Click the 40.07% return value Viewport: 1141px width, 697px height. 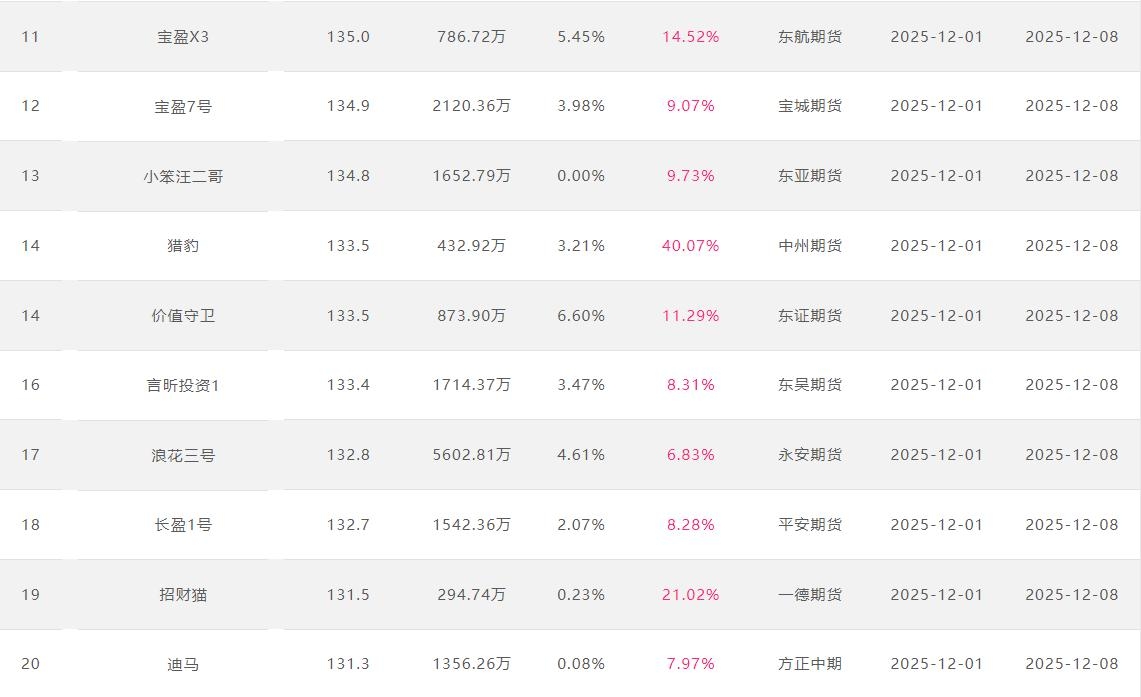690,246
